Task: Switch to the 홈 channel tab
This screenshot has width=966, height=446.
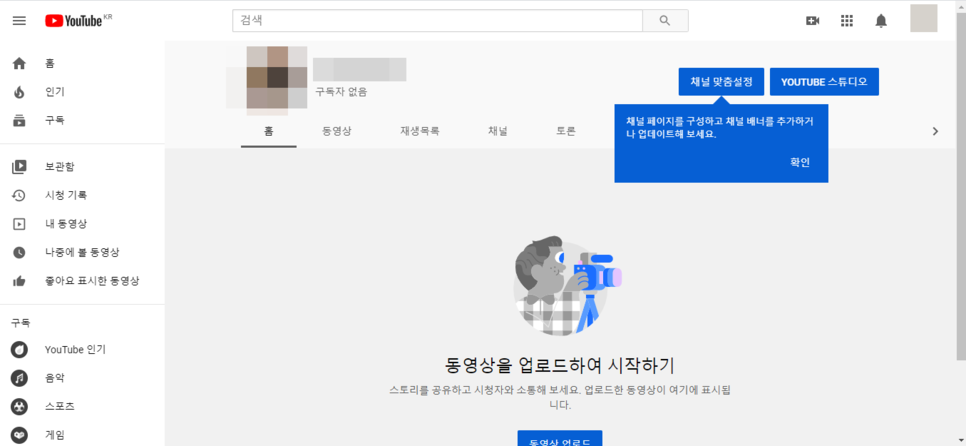Action: (x=269, y=131)
